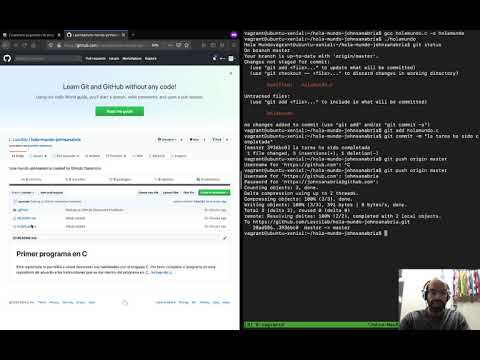Open the Branch selector dropdown
Screen dimensions: 480x360
click(23, 193)
